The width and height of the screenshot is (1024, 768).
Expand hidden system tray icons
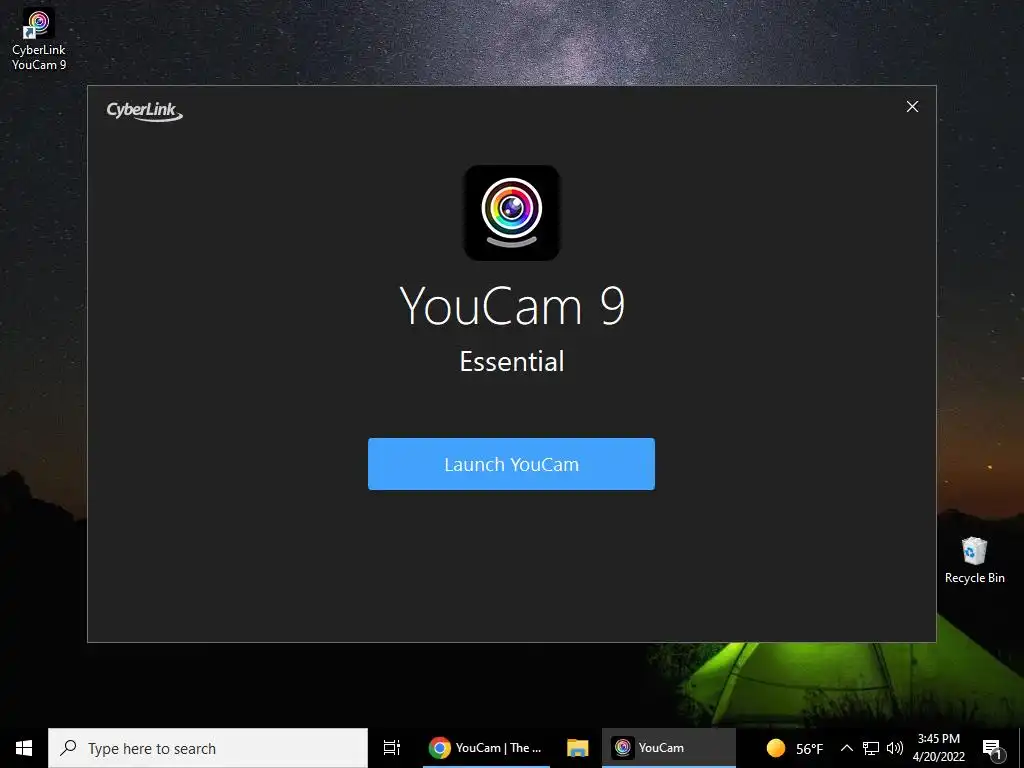coord(846,748)
